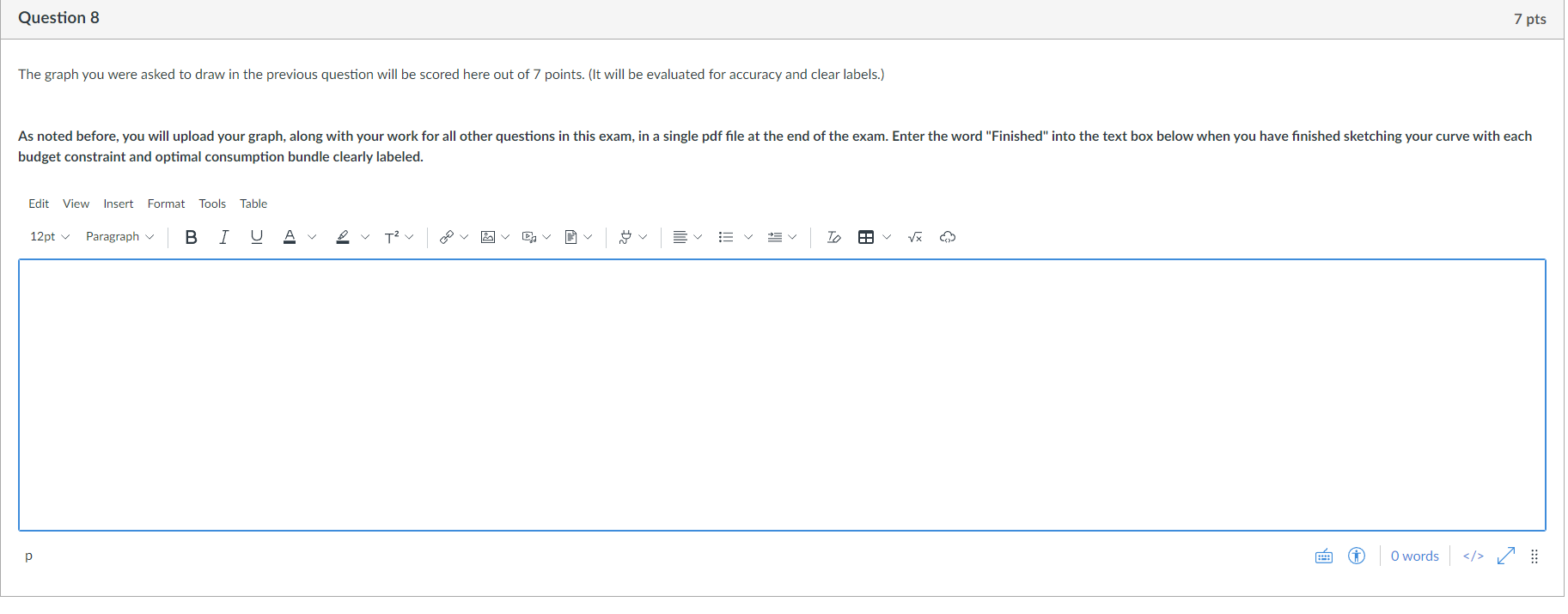Expand table options arrow
The height and width of the screenshot is (614, 1568).
pyautogui.click(x=887, y=237)
